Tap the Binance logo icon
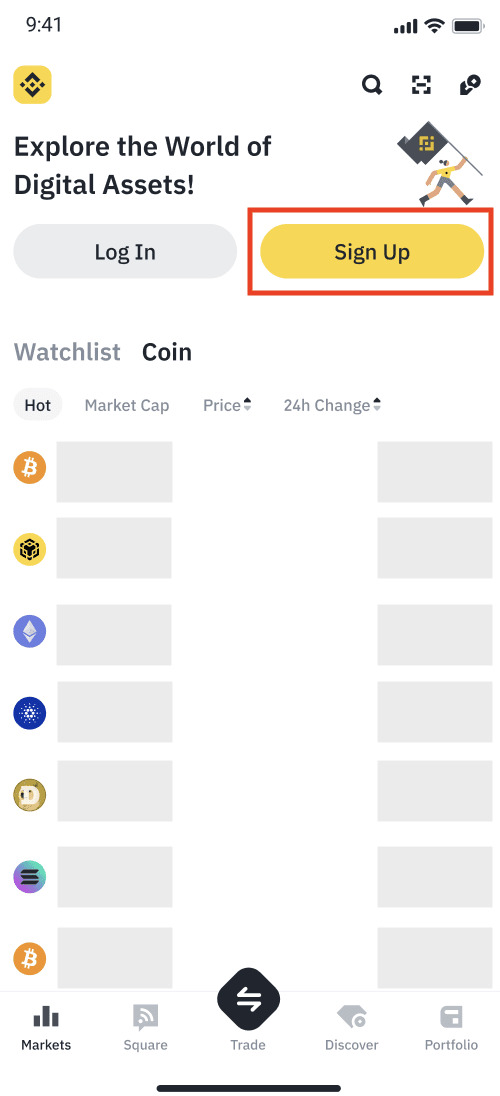 32,85
